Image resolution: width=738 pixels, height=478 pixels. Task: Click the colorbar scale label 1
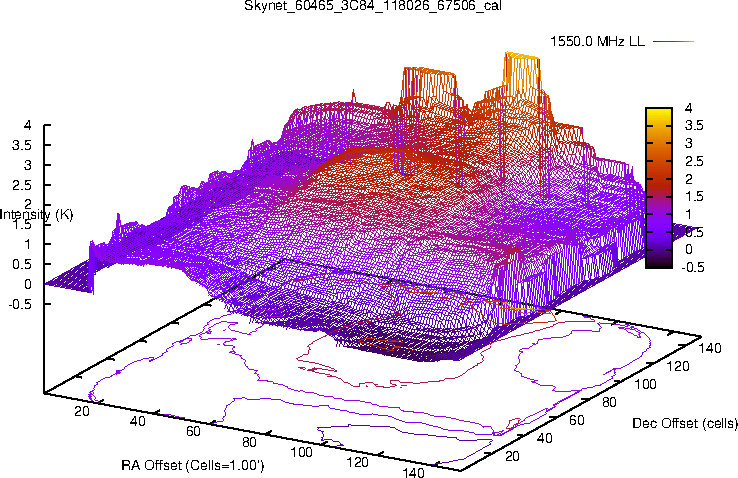pyautogui.click(x=689, y=214)
